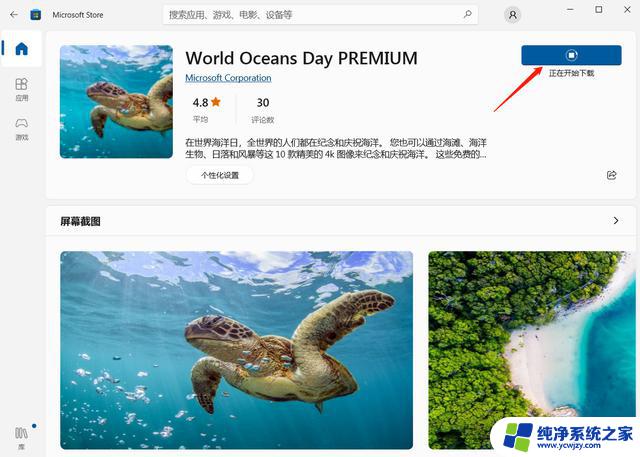Click the Microsoft Store logo icon
Screen dimensions: 640x457
pyautogui.click(x=36, y=15)
